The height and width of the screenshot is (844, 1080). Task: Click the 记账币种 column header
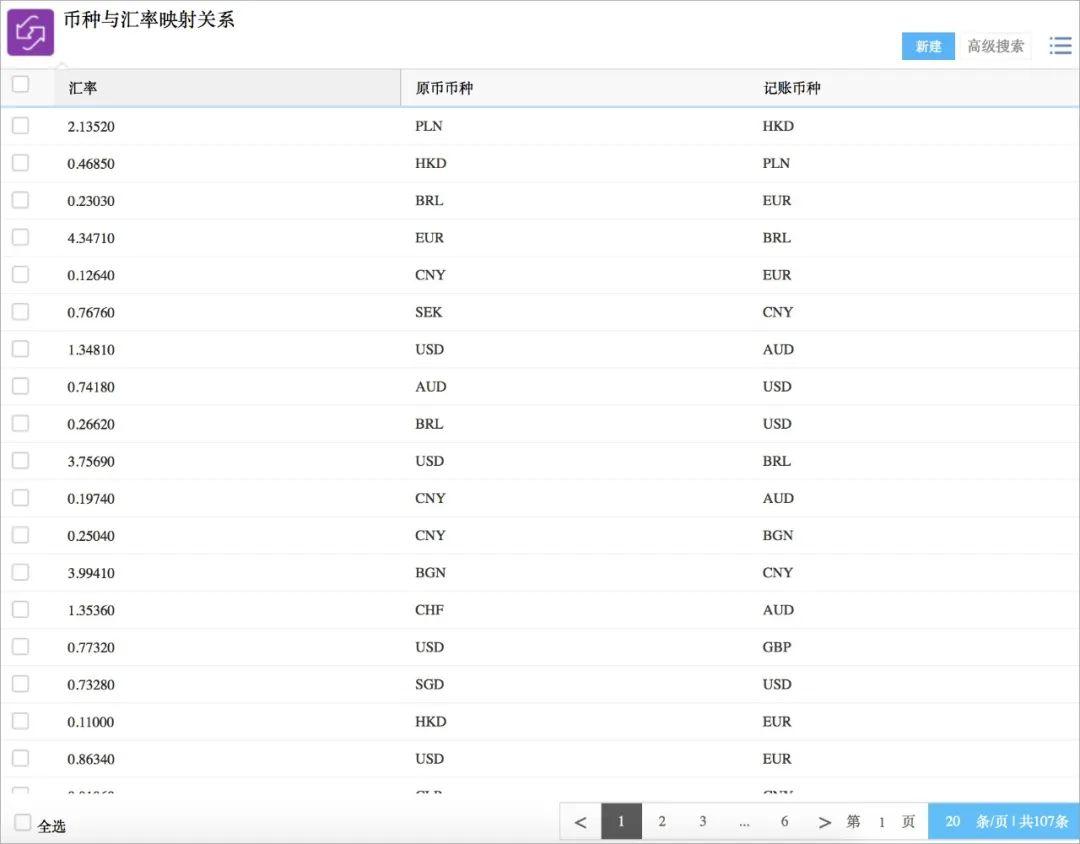pyautogui.click(x=791, y=88)
